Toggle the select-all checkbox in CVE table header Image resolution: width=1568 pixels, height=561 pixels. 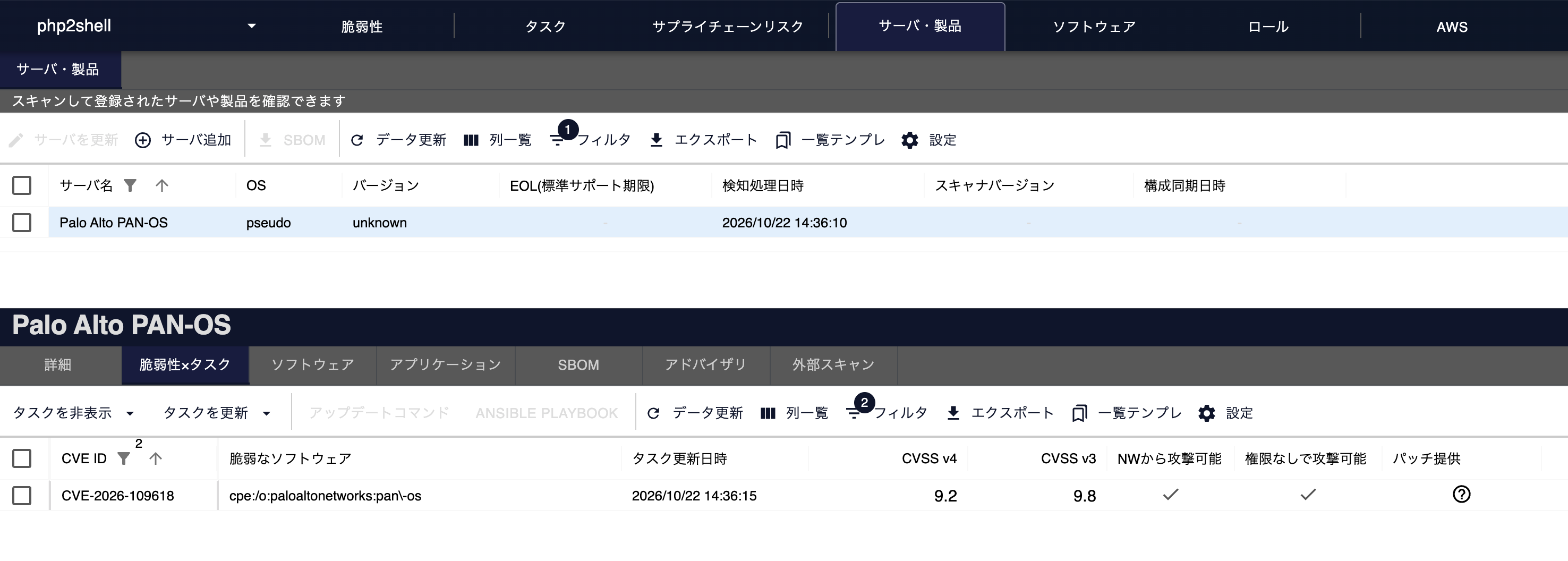click(x=22, y=458)
